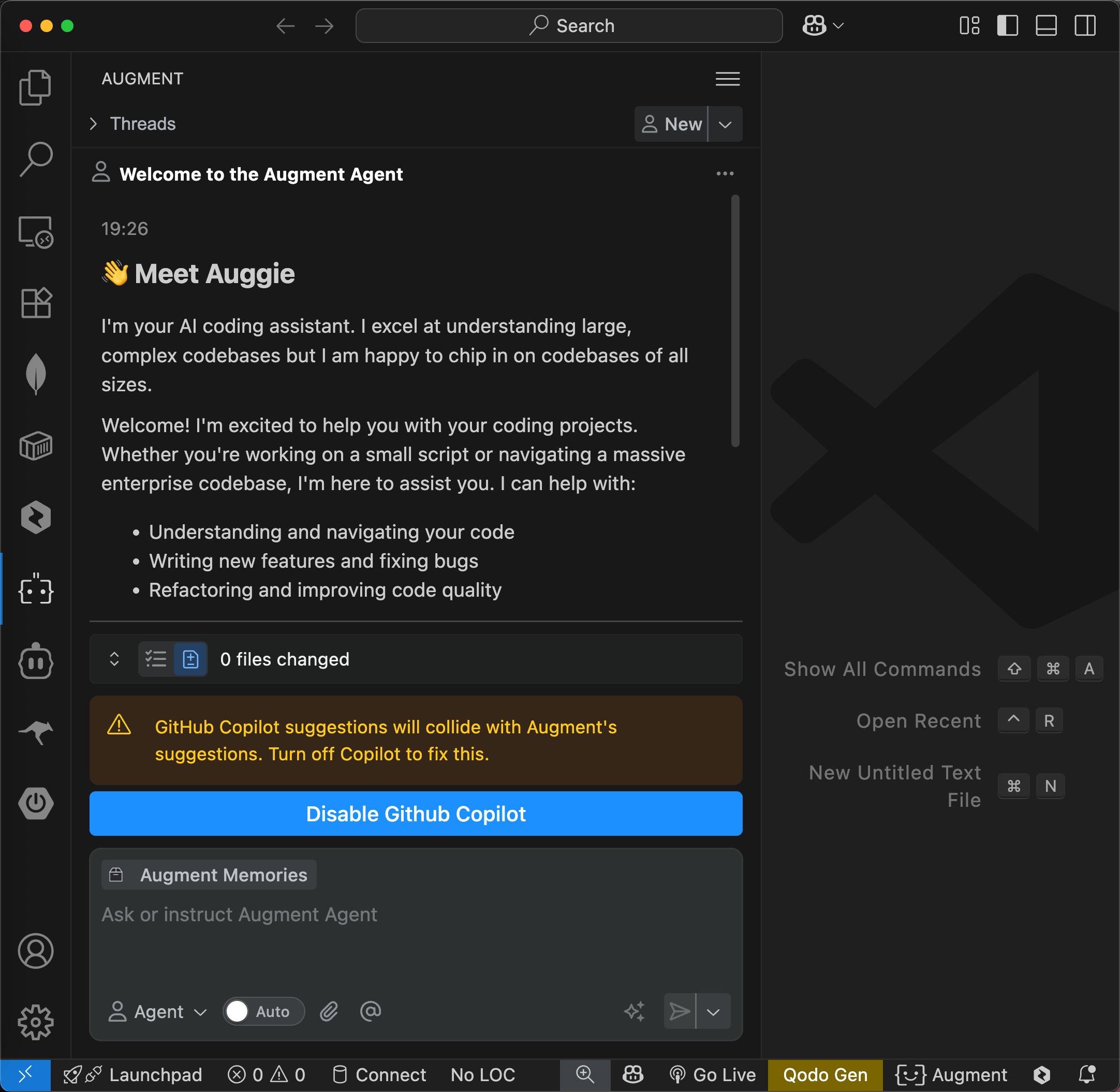This screenshot has height=1092, width=1120.
Task: Open the Search view in activity bar
Action: point(36,159)
